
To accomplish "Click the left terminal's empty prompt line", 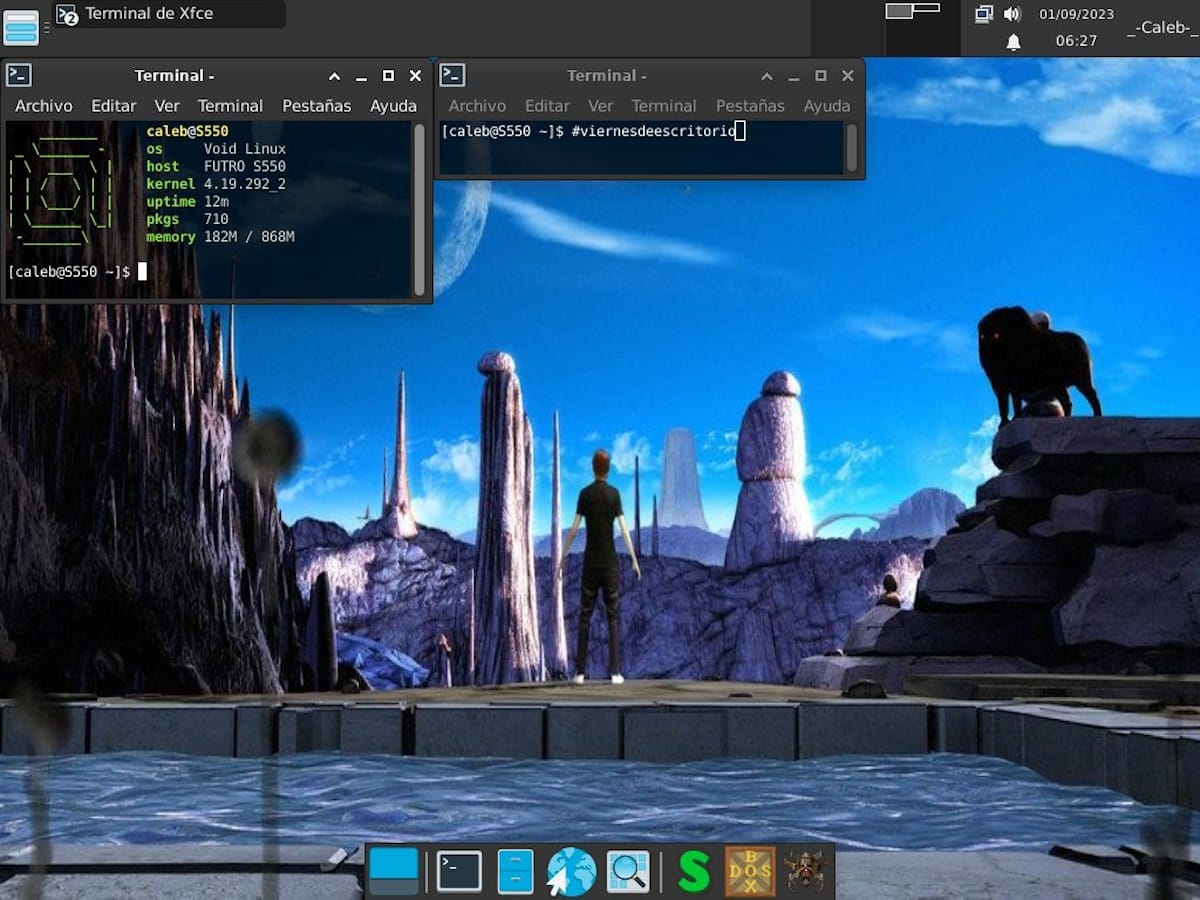I will 210,272.
